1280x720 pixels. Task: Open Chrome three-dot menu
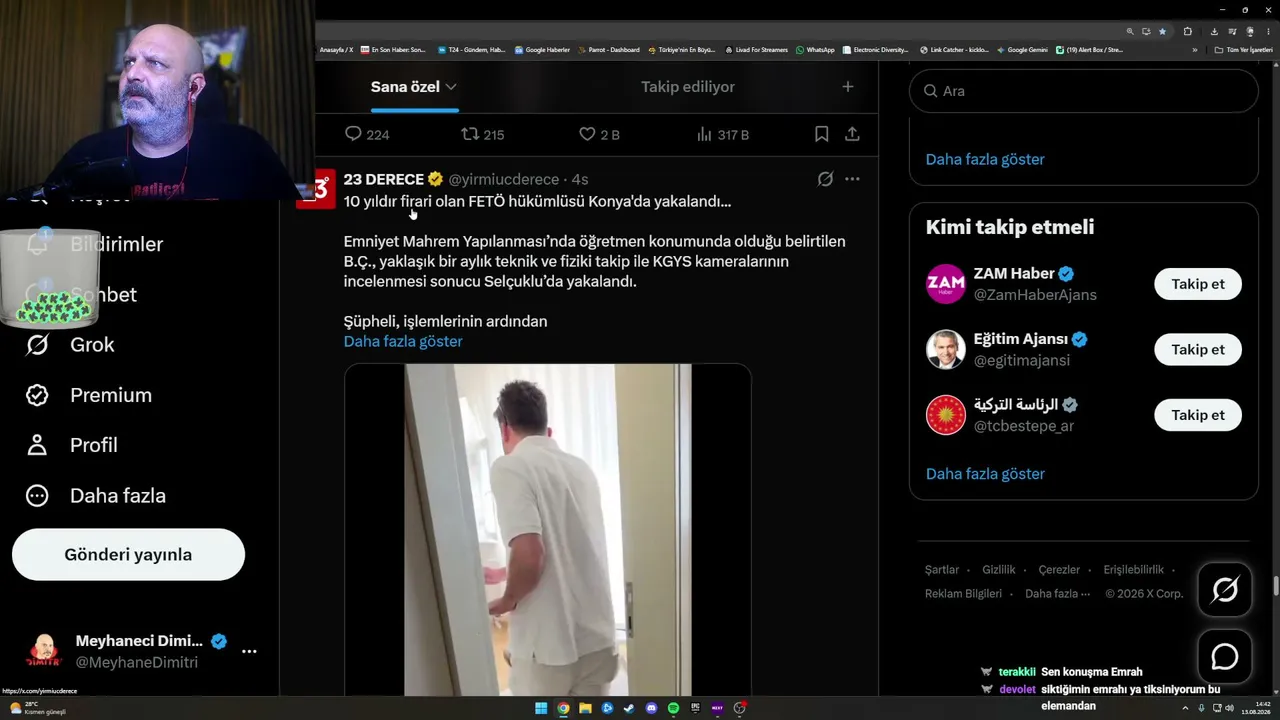[1268, 31]
